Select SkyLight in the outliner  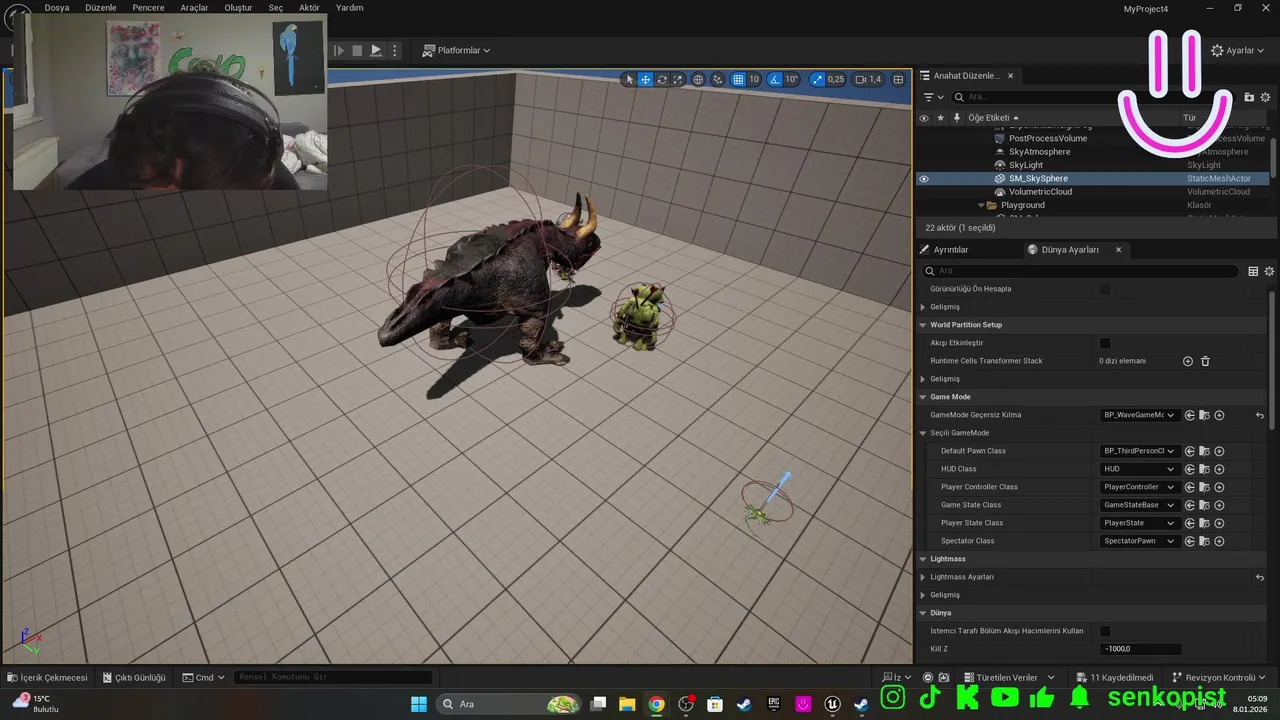(x=1025, y=165)
